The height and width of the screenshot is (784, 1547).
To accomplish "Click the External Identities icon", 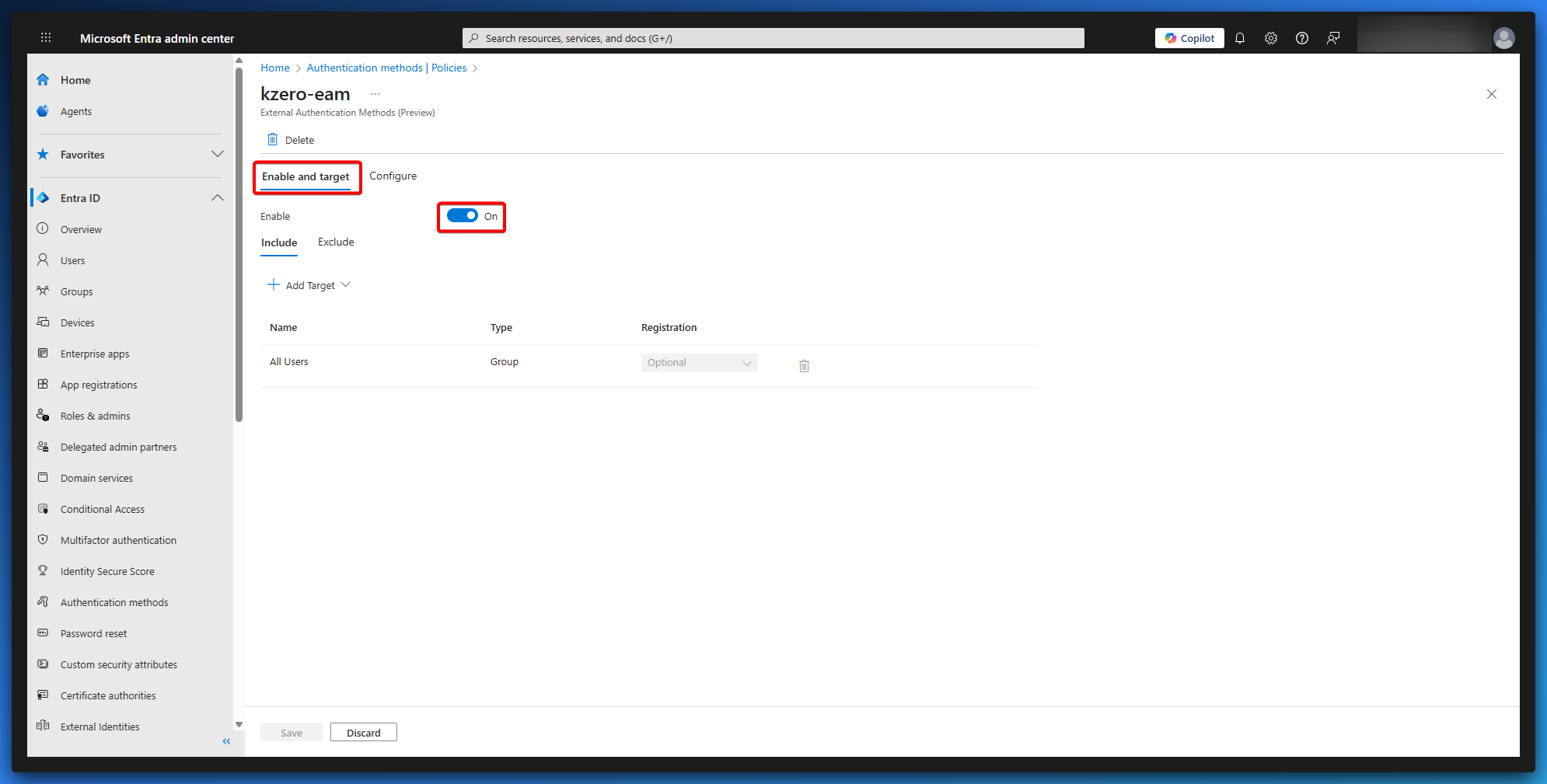I will [43, 726].
